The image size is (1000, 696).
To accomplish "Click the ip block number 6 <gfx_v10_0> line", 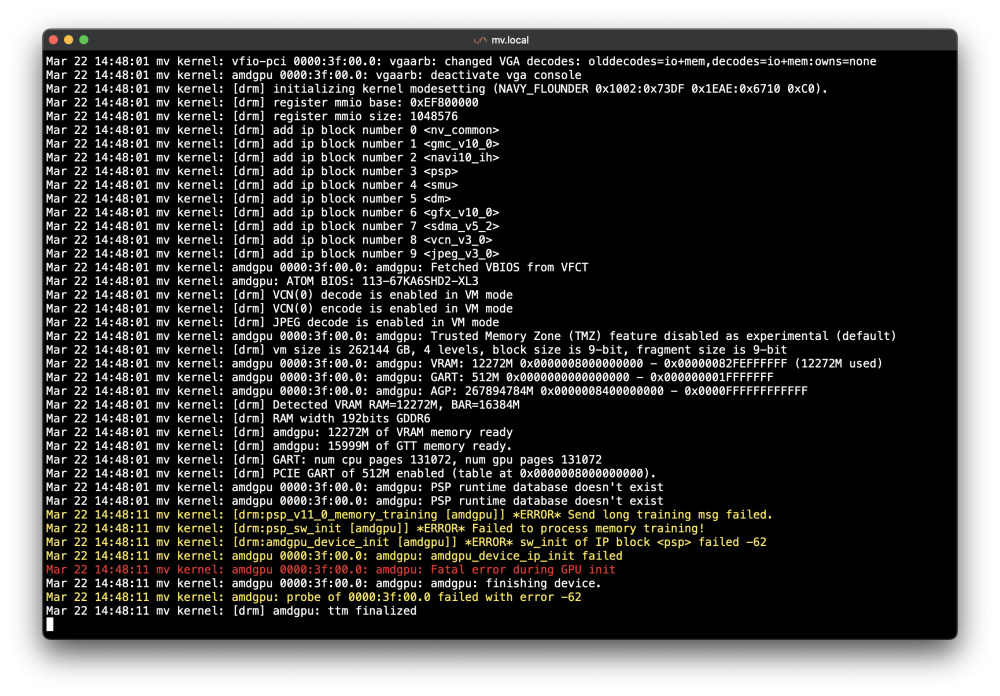I will pyautogui.click(x=272, y=212).
